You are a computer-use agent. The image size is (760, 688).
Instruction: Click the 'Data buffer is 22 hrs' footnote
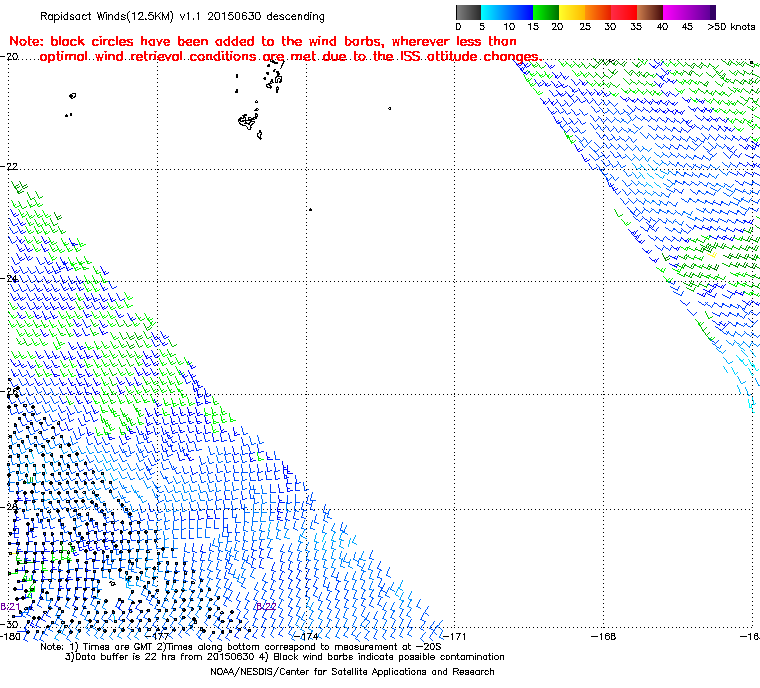[x=285, y=657]
